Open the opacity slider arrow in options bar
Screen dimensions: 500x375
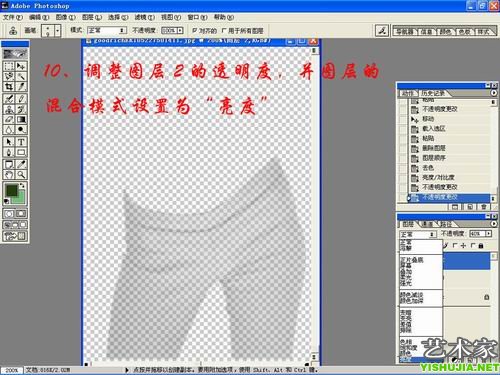tap(180, 30)
